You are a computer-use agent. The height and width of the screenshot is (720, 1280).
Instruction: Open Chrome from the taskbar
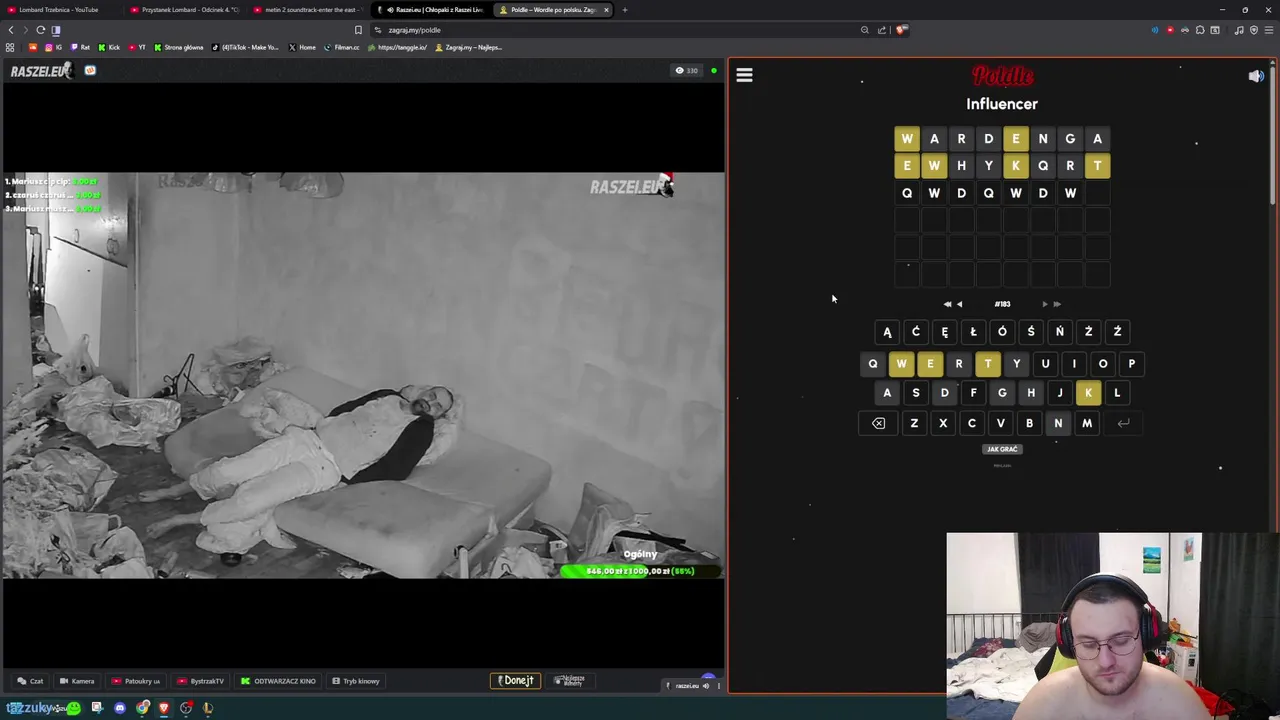point(142,708)
